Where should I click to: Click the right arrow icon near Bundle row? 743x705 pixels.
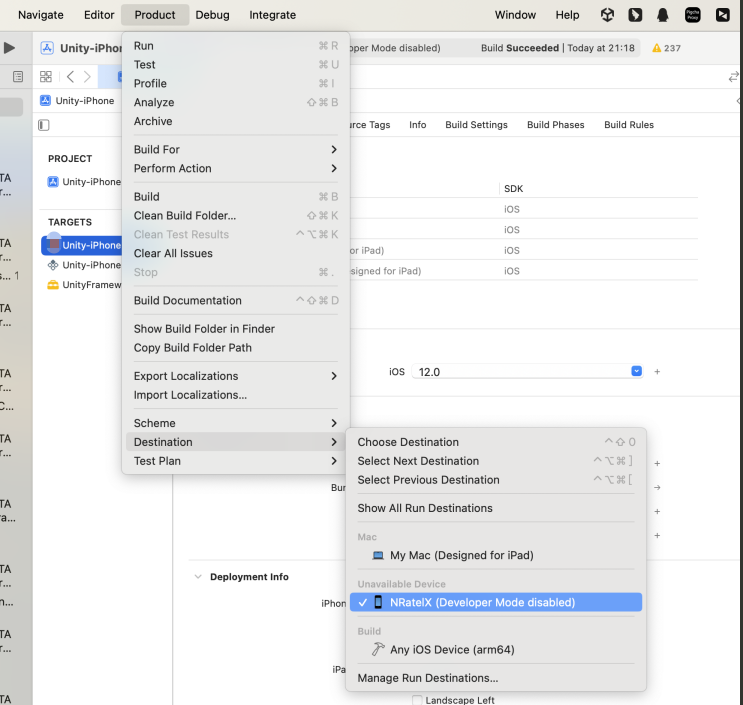657,487
